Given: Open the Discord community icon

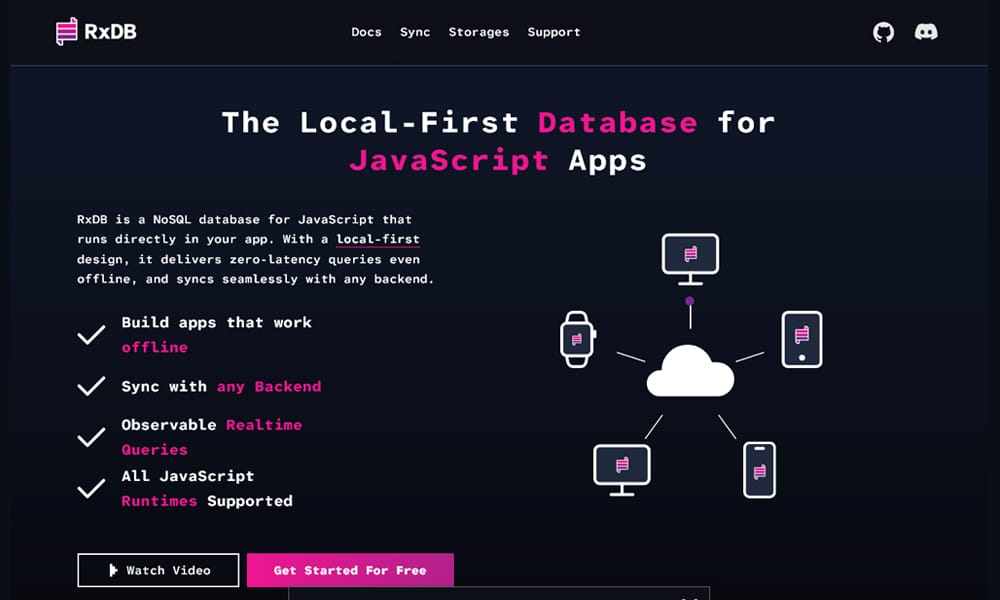Looking at the screenshot, I should 926,32.
